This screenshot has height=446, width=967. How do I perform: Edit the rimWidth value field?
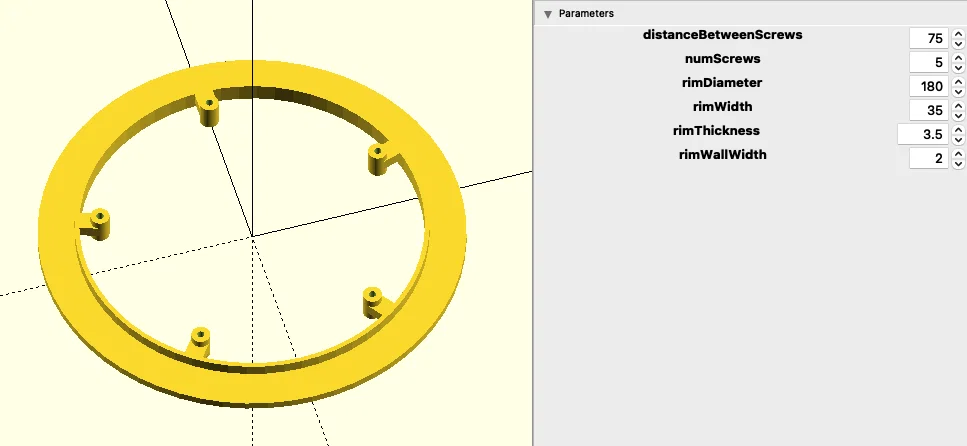929,110
